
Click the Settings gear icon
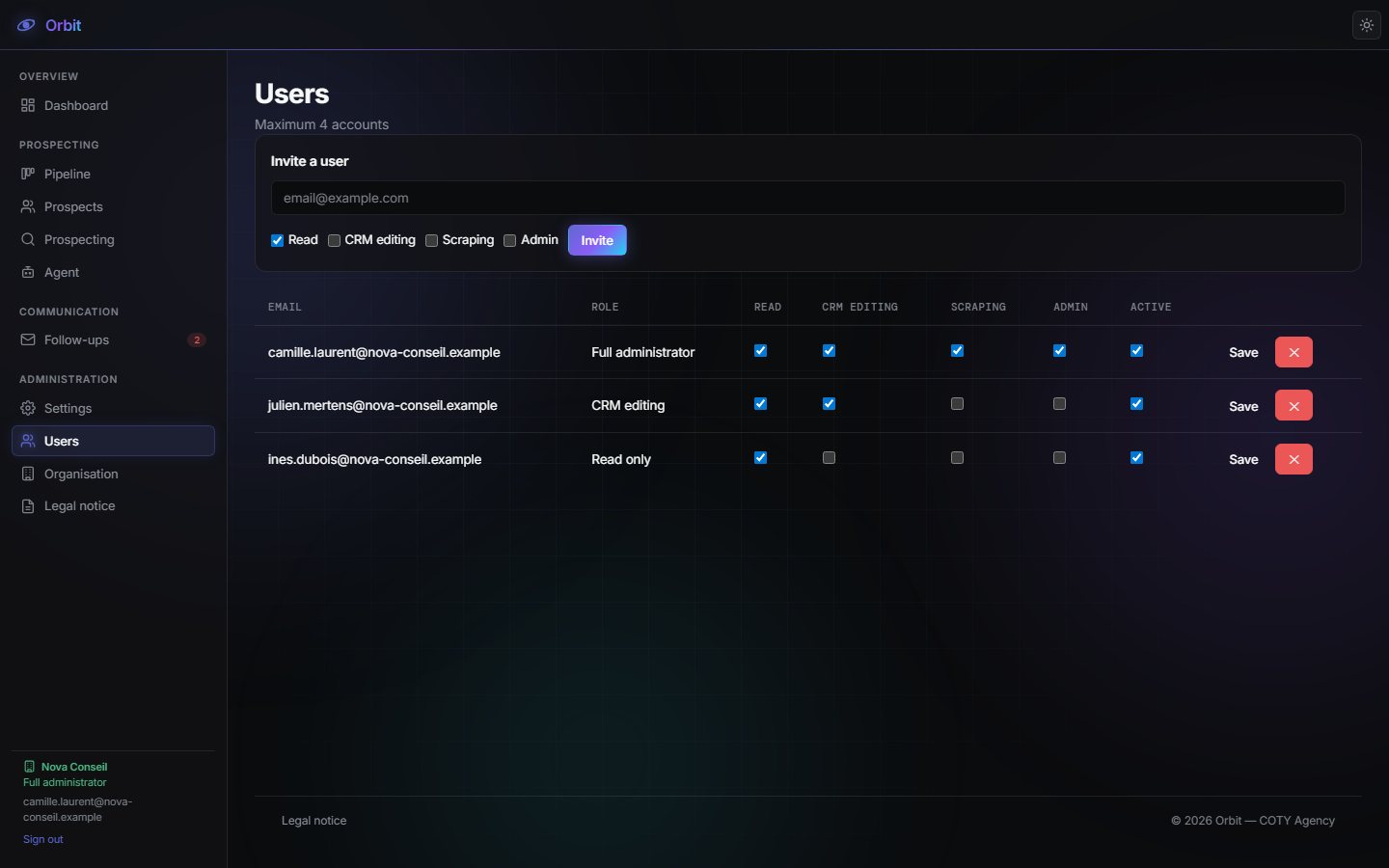[28, 408]
